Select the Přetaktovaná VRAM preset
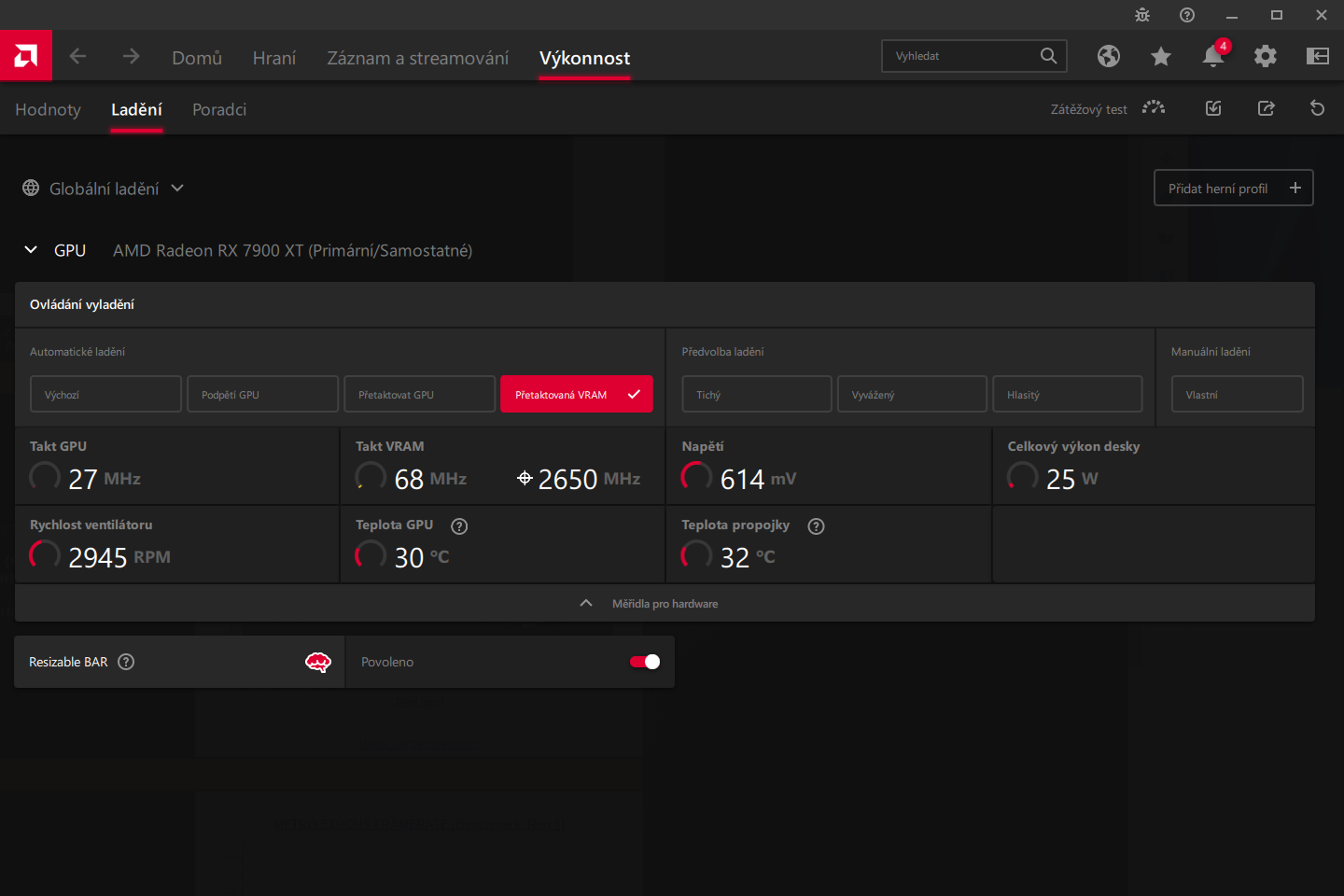The height and width of the screenshot is (896, 1344). pos(577,394)
